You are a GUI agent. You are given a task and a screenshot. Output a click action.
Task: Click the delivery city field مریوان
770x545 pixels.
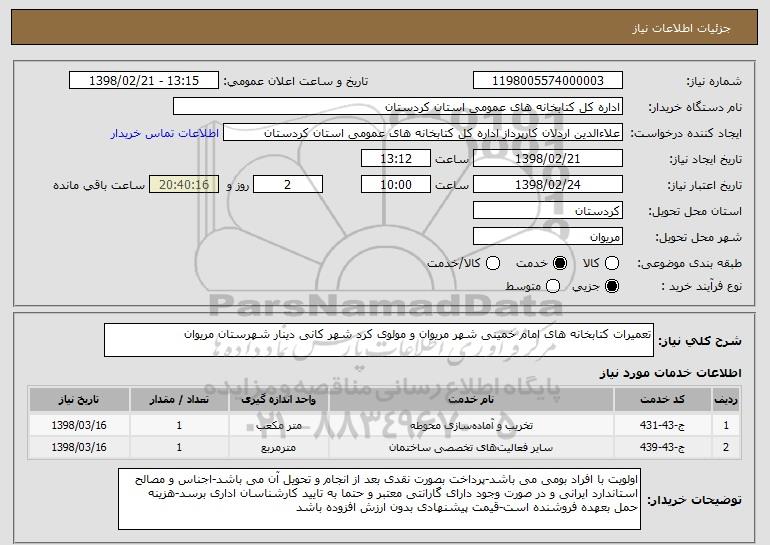click(x=548, y=237)
